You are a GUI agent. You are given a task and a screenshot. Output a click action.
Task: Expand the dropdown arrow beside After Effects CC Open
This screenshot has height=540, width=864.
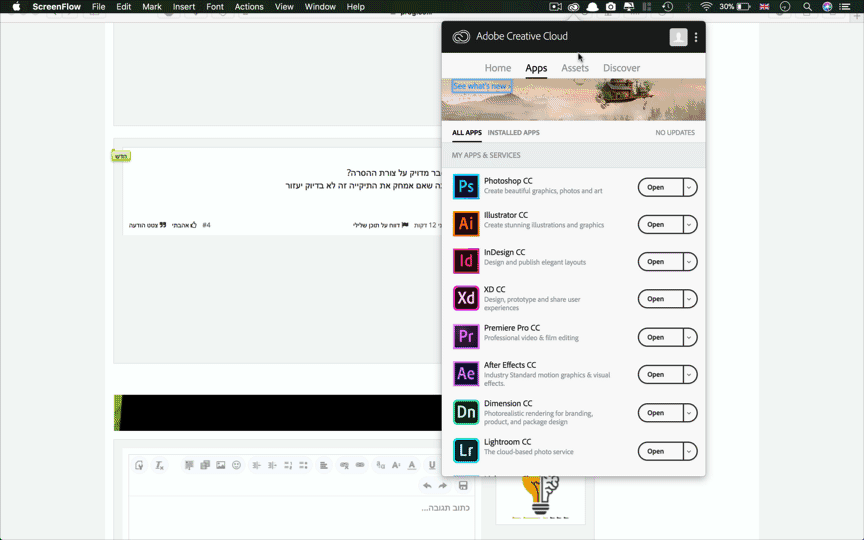(689, 375)
